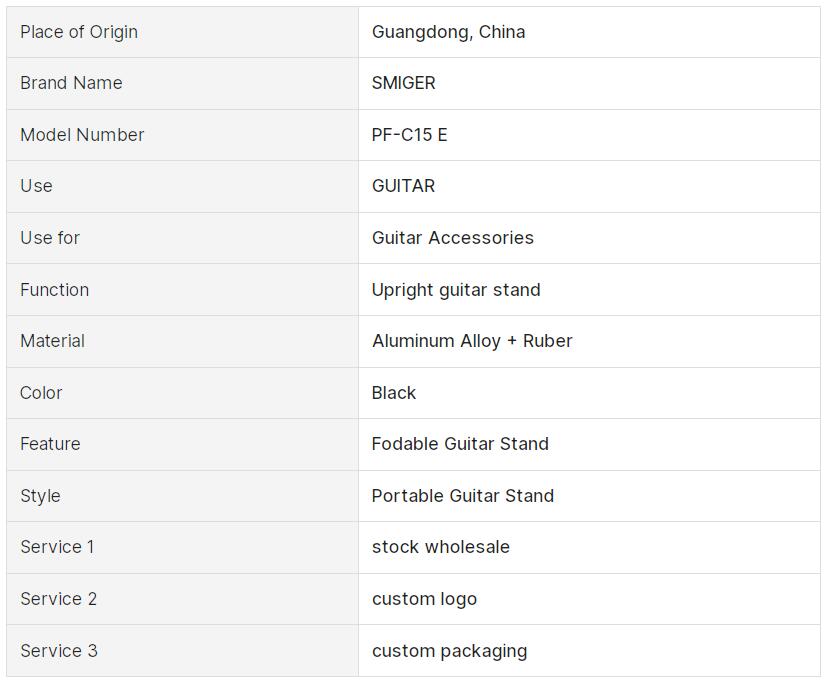
Task: Select the 'PF-C15 E' model value
Action: 409,135
